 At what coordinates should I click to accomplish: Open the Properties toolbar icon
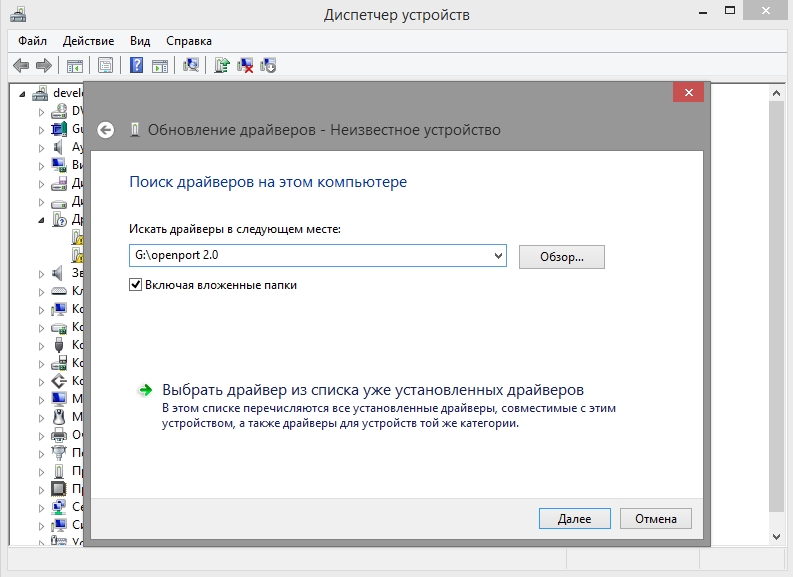[x=105, y=65]
